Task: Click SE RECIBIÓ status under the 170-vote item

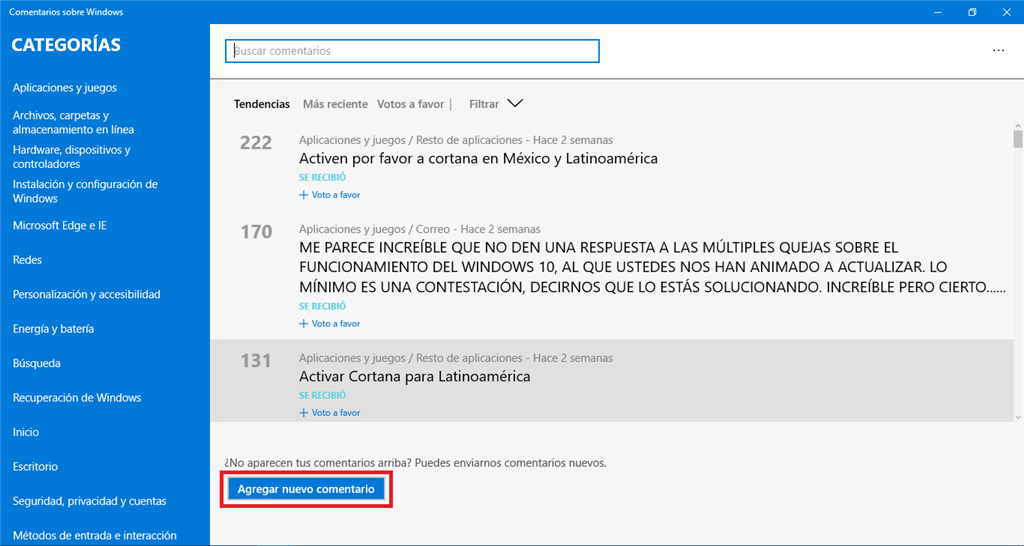Action: coord(323,306)
